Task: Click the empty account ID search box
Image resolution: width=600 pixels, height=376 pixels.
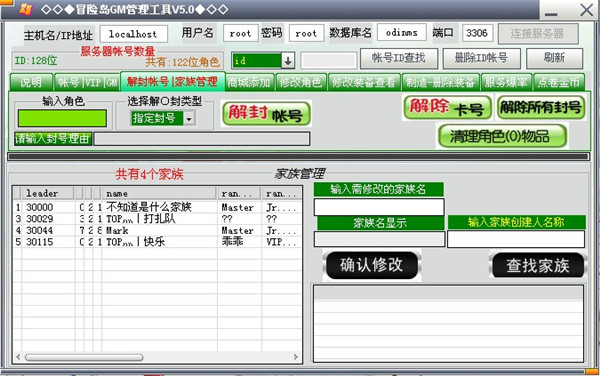Action: (329, 60)
